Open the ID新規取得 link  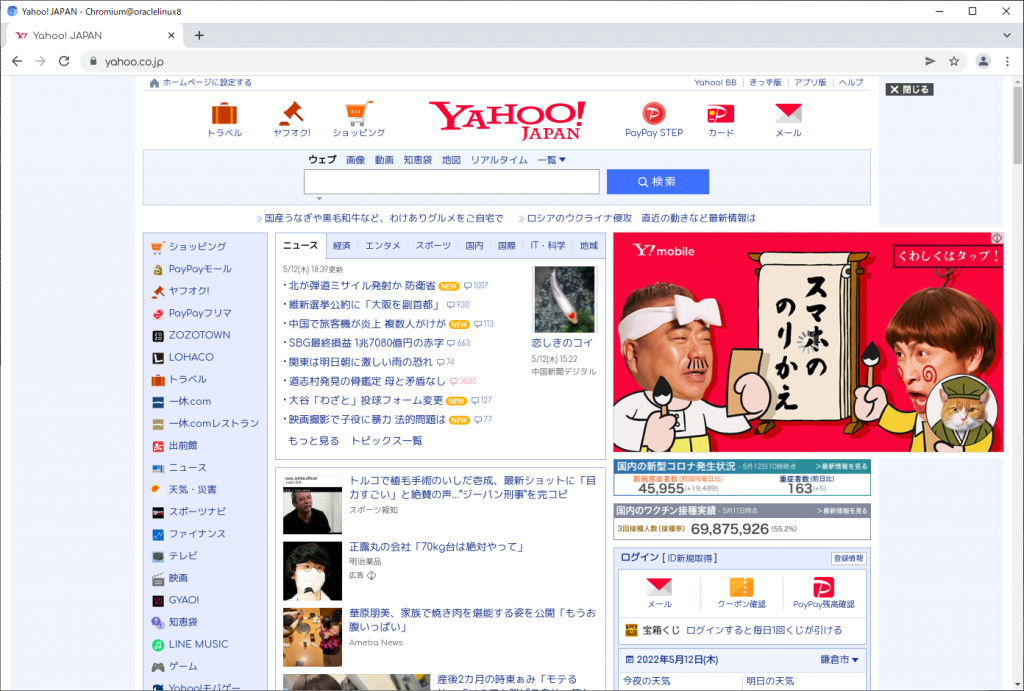[690, 558]
